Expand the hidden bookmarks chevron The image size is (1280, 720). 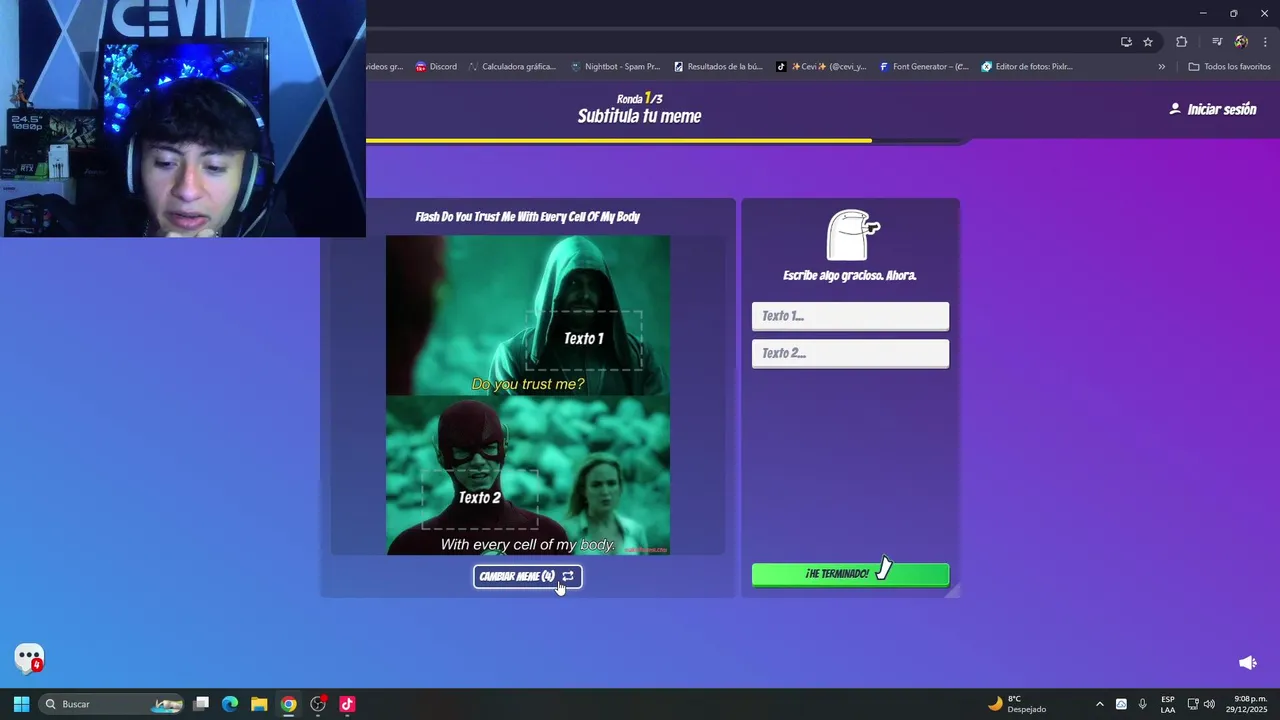pyautogui.click(x=1161, y=67)
